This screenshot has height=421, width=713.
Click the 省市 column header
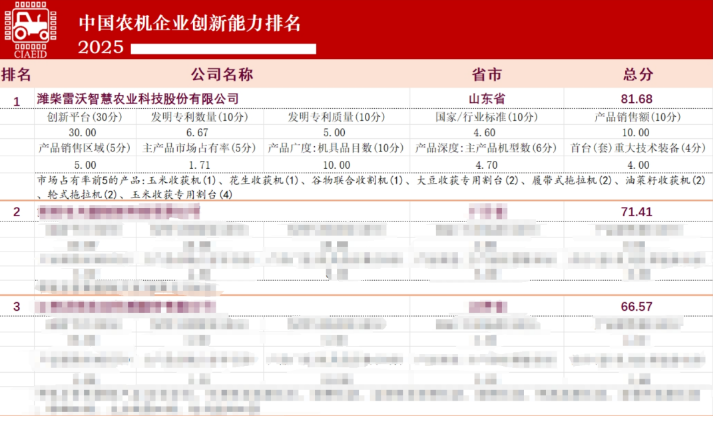click(487, 74)
